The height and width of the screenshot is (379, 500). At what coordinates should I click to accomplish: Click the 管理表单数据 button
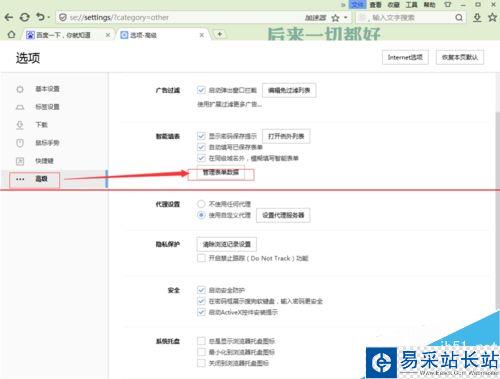tap(221, 172)
